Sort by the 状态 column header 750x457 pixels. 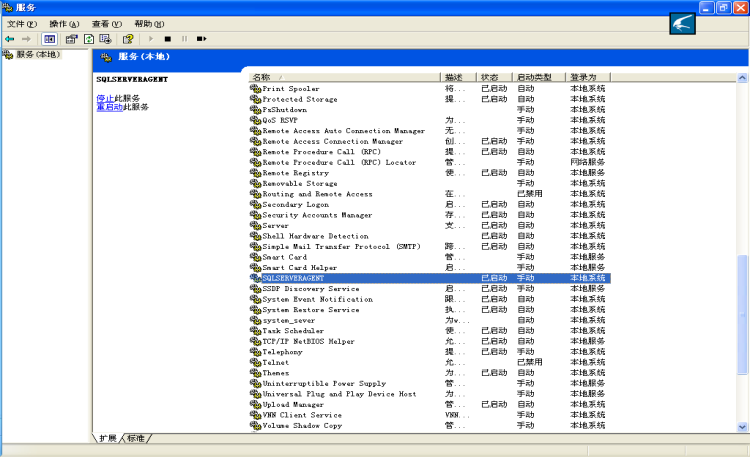(x=495, y=77)
